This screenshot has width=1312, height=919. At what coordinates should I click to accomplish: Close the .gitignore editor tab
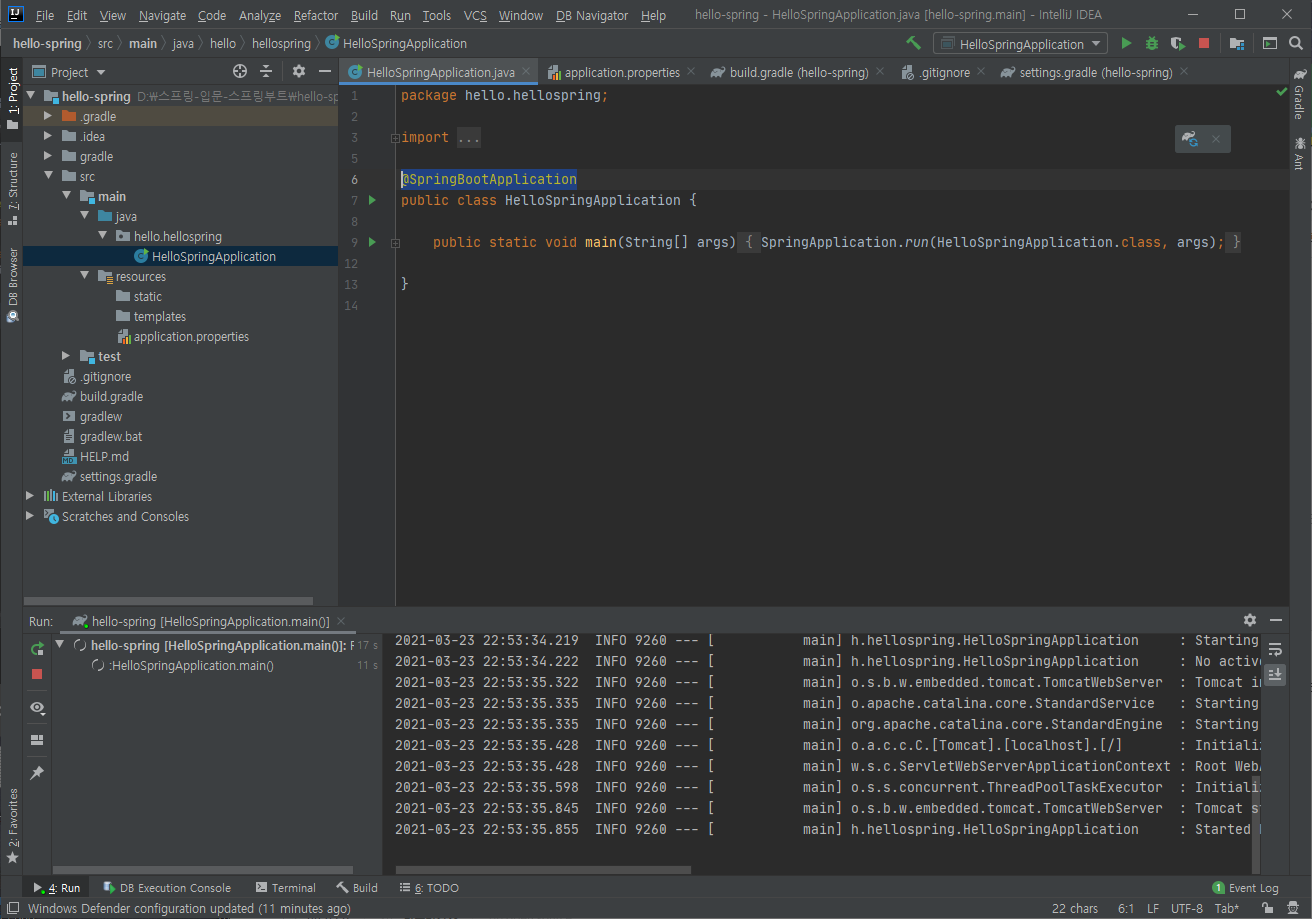pyautogui.click(x=981, y=72)
